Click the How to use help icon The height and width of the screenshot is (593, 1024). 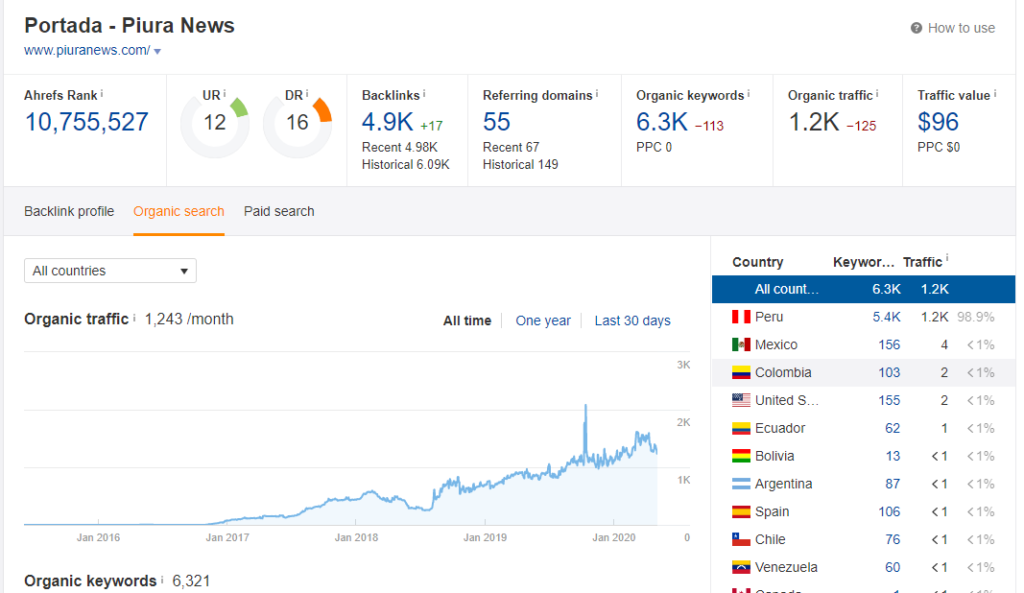tap(916, 28)
